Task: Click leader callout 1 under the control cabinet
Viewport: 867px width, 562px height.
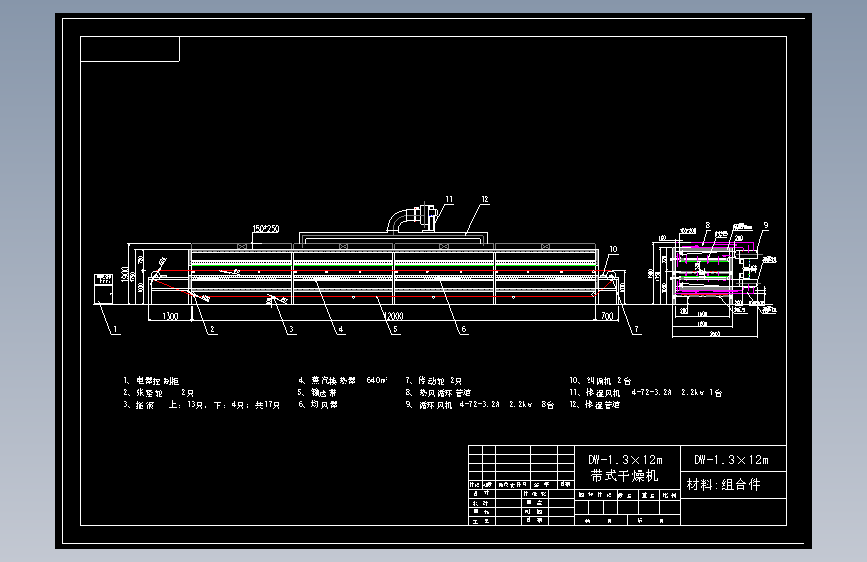Action: [116, 329]
